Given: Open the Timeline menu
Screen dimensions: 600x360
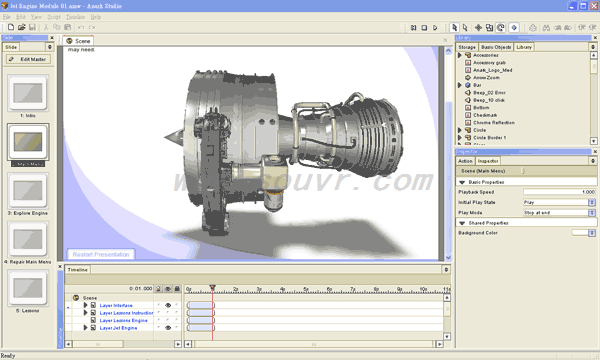Looking at the screenshot, I should coord(75,17).
